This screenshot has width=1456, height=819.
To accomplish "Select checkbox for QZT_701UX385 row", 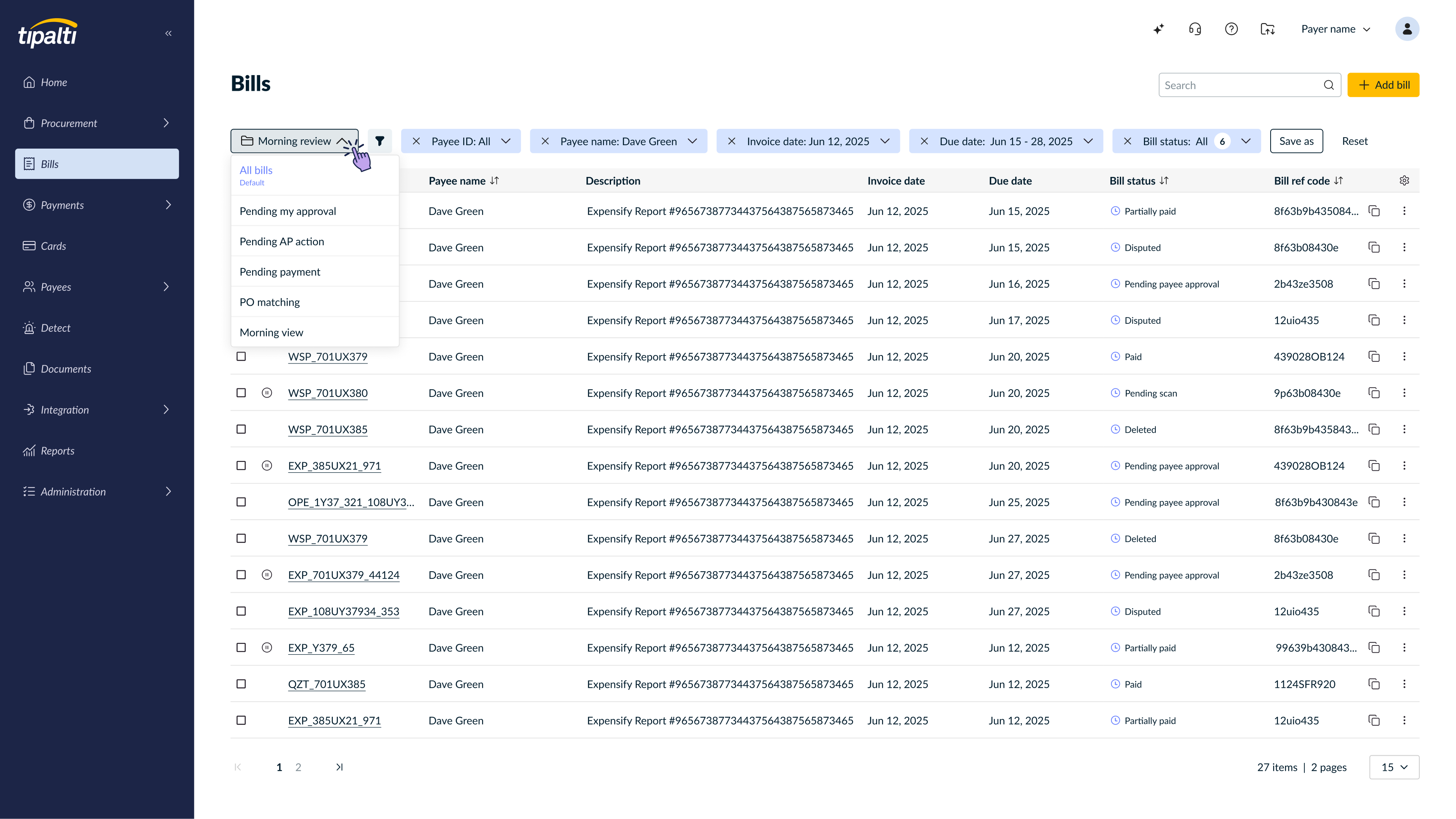I will 242,684.
